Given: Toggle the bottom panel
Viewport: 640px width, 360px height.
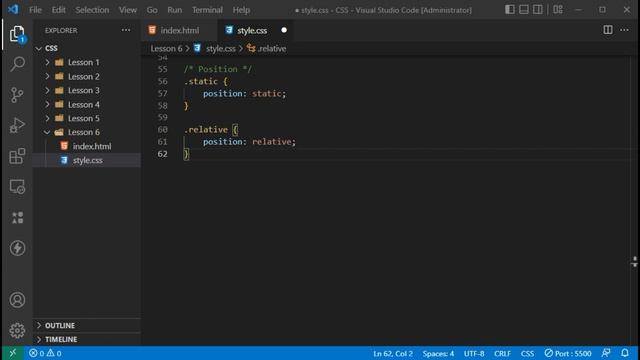Looking at the screenshot, I should pos(524,9).
